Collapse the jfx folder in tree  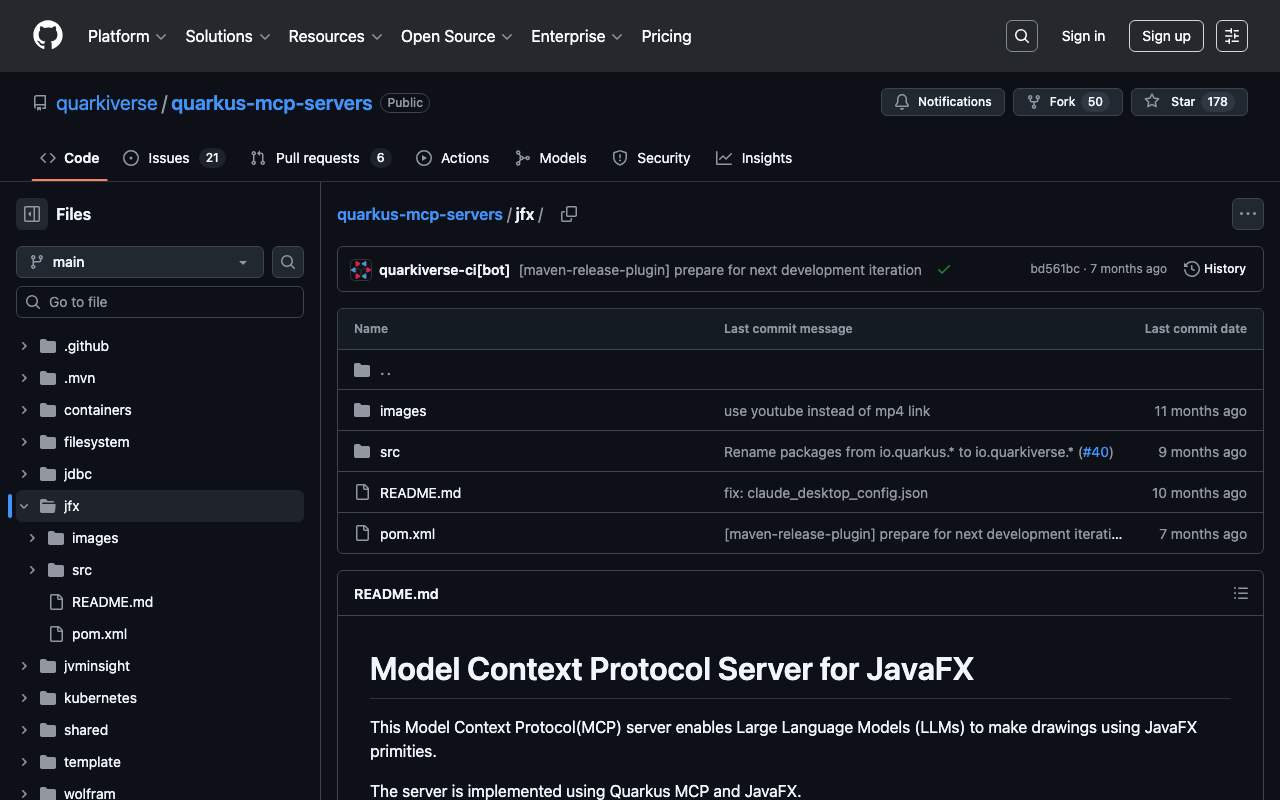pos(24,506)
